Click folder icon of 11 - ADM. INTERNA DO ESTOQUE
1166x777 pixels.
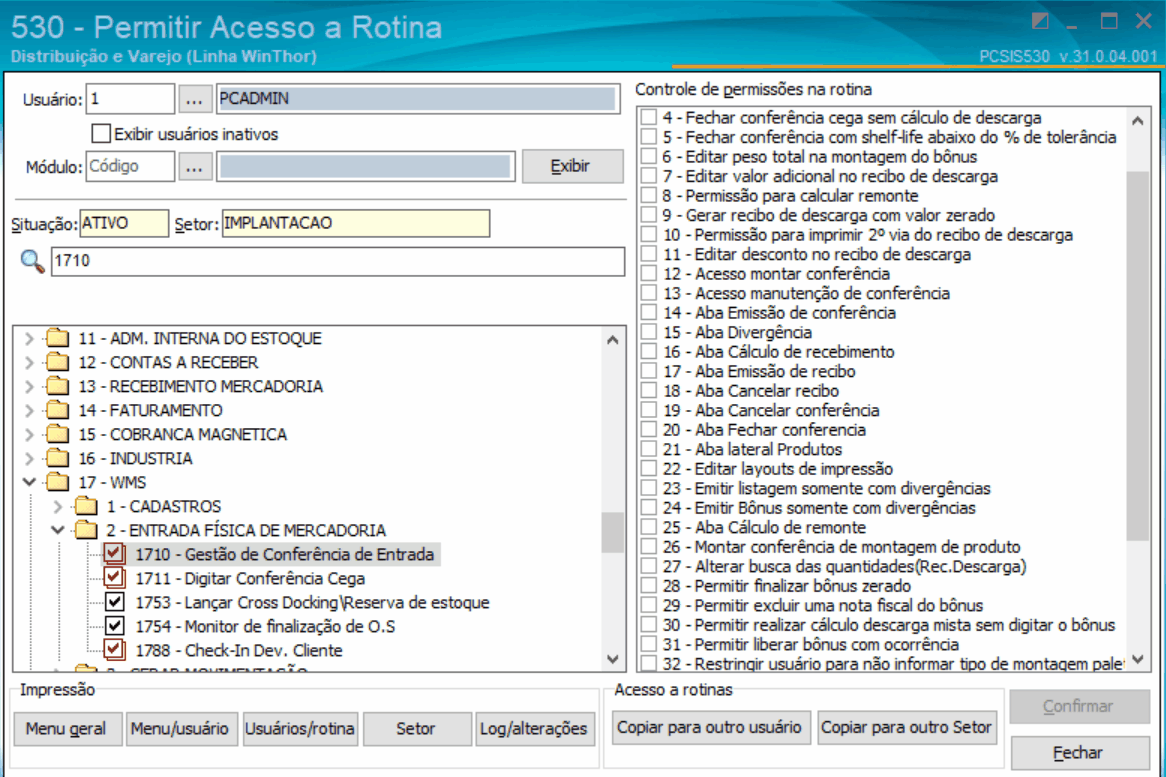(x=57, y=338)
